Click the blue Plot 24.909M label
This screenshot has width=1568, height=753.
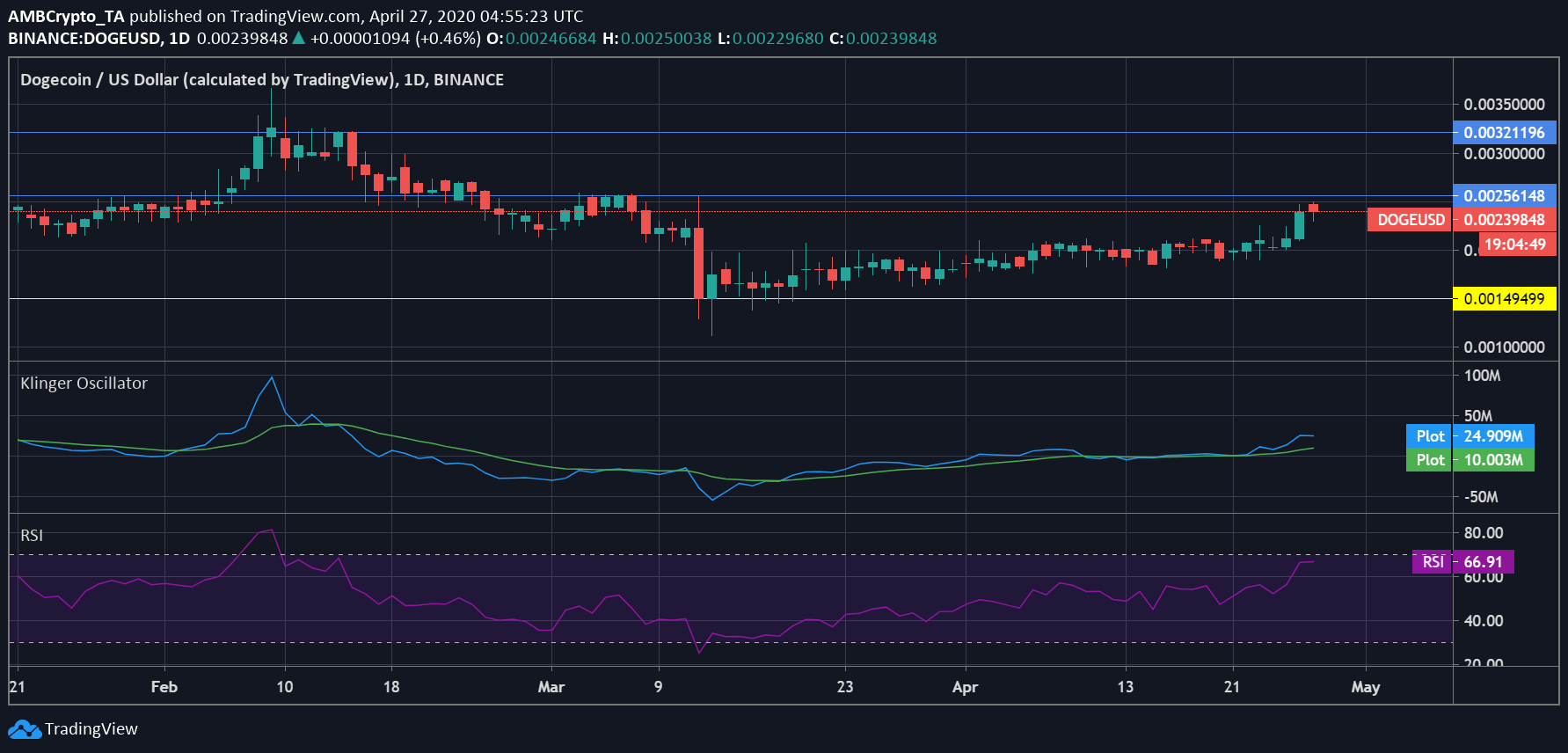click(1470, 436)
